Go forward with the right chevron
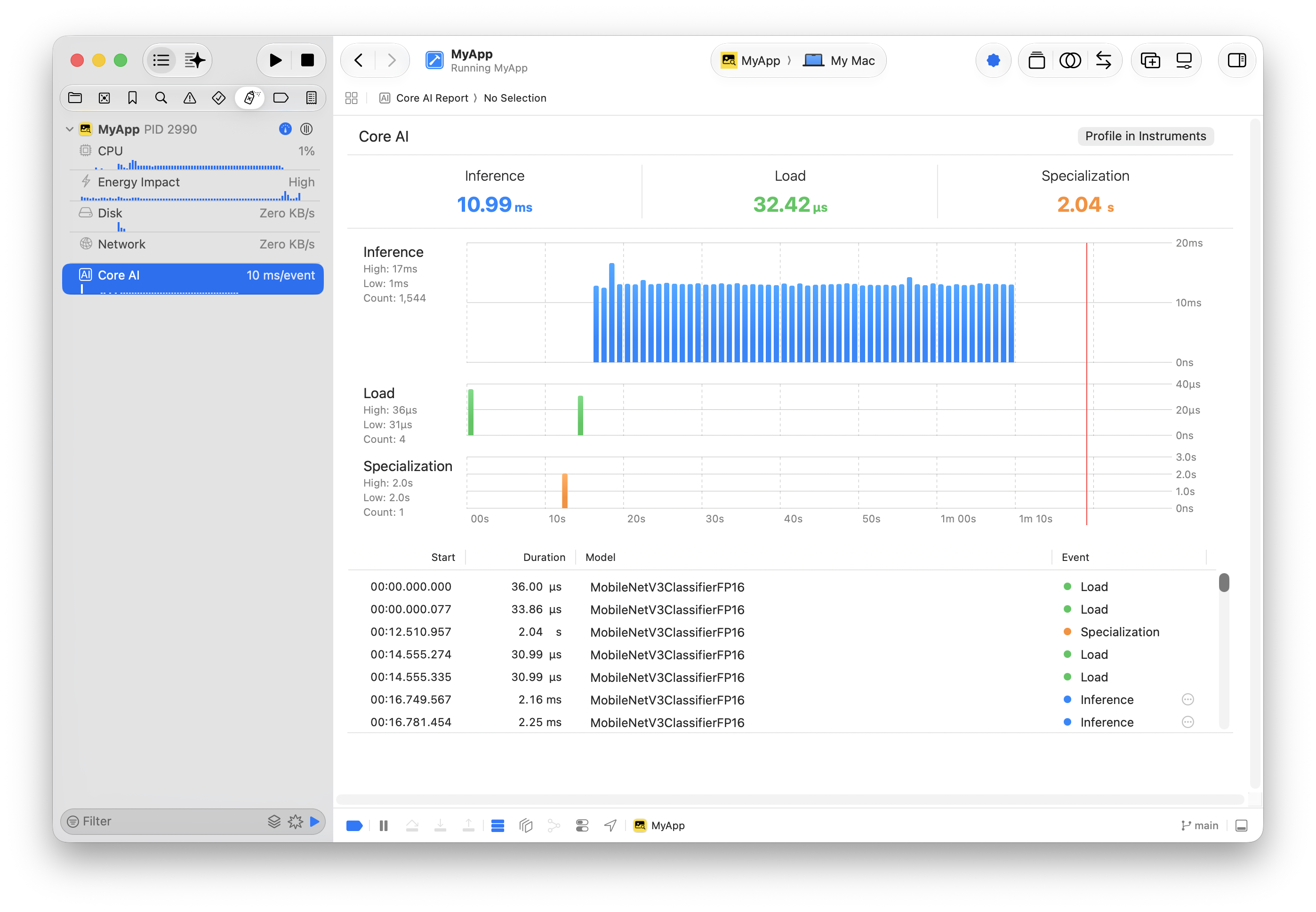Image resolution: width=1316 pixels, height=912 pixels. [x=392, y=60]
